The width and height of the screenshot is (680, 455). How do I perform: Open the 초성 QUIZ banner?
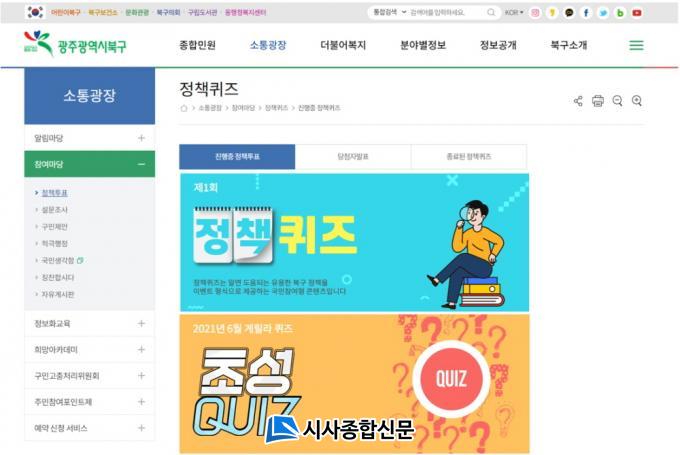tap(354, 383)
